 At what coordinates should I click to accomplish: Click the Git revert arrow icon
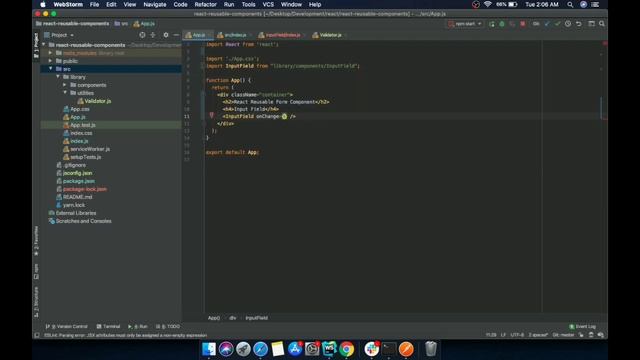[x=578, y=24]
